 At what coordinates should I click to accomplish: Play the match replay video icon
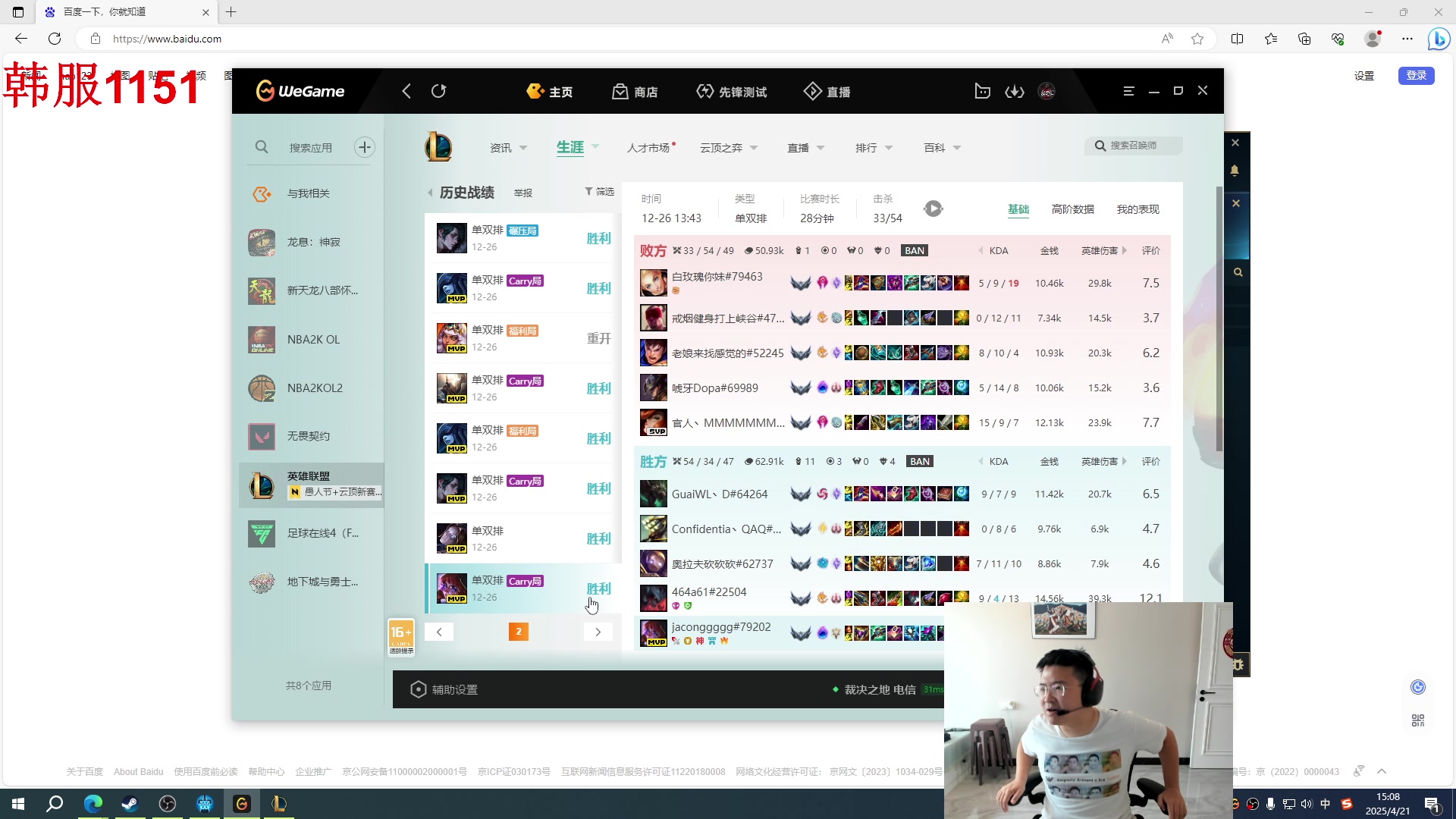click(933, 209)
